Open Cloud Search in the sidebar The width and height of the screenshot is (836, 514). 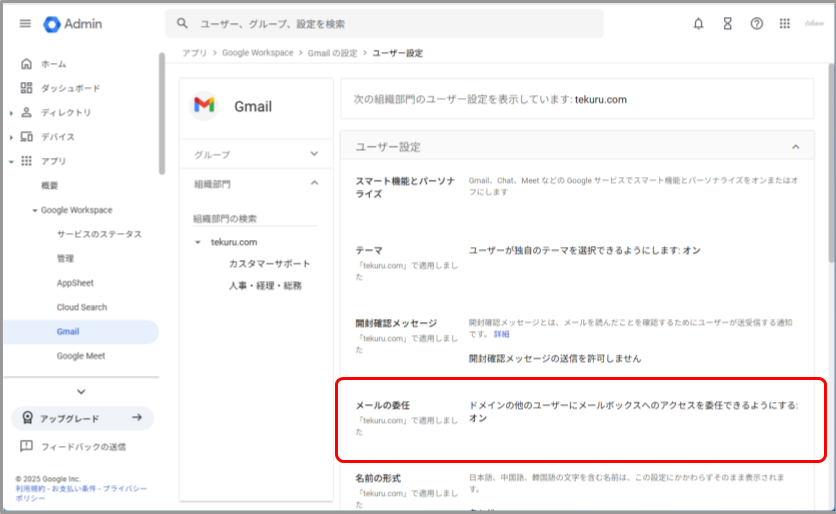82,307
